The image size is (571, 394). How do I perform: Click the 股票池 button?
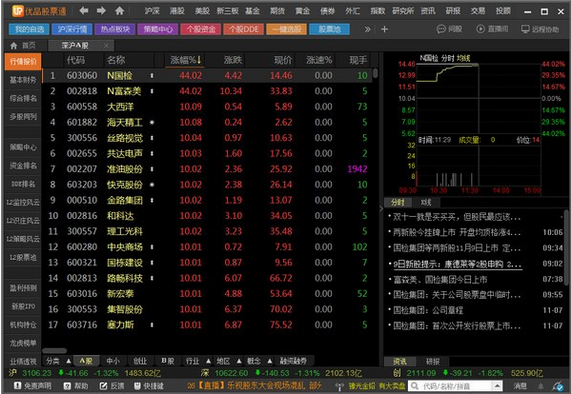coord(330,29)
